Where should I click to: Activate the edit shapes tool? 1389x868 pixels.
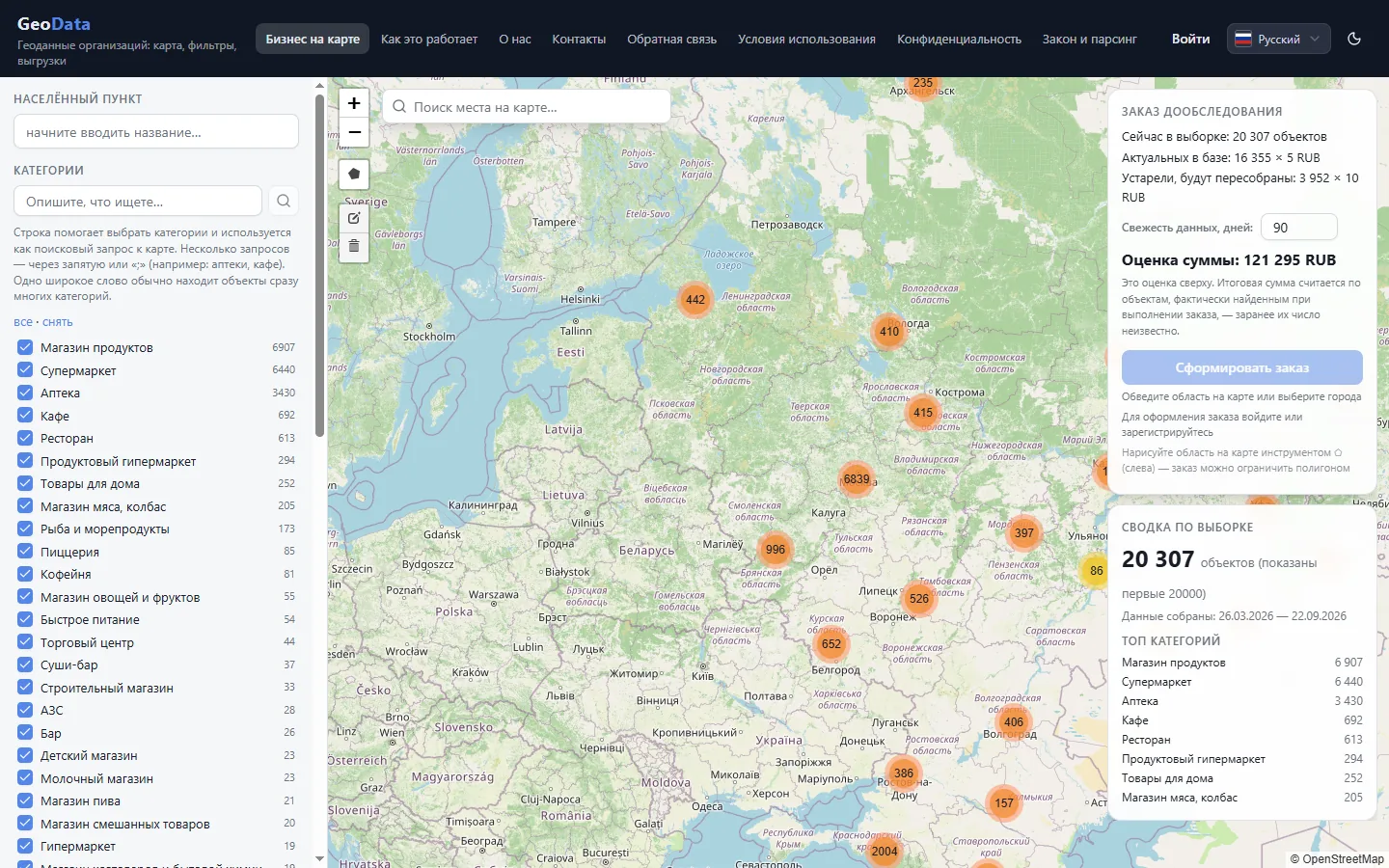tap(354, 218)
